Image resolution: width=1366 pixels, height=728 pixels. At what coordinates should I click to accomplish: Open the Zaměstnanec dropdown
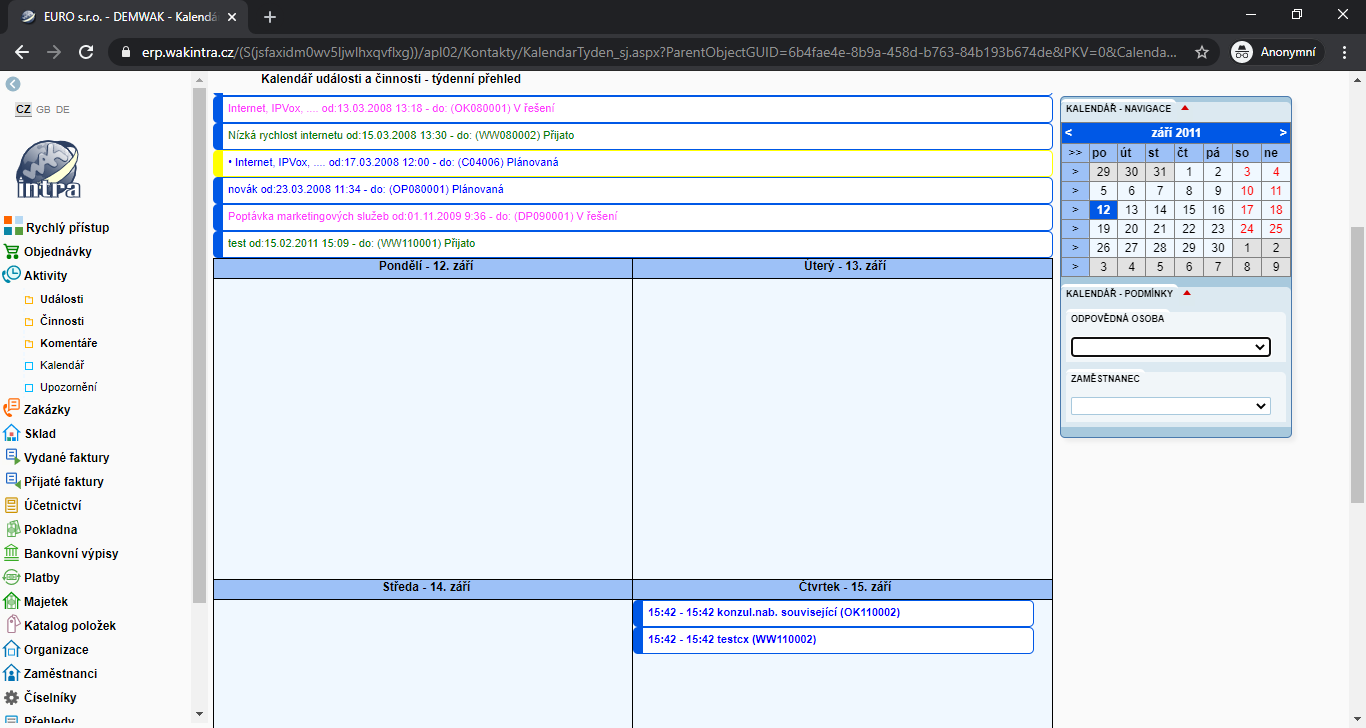tap(1170, 406)
